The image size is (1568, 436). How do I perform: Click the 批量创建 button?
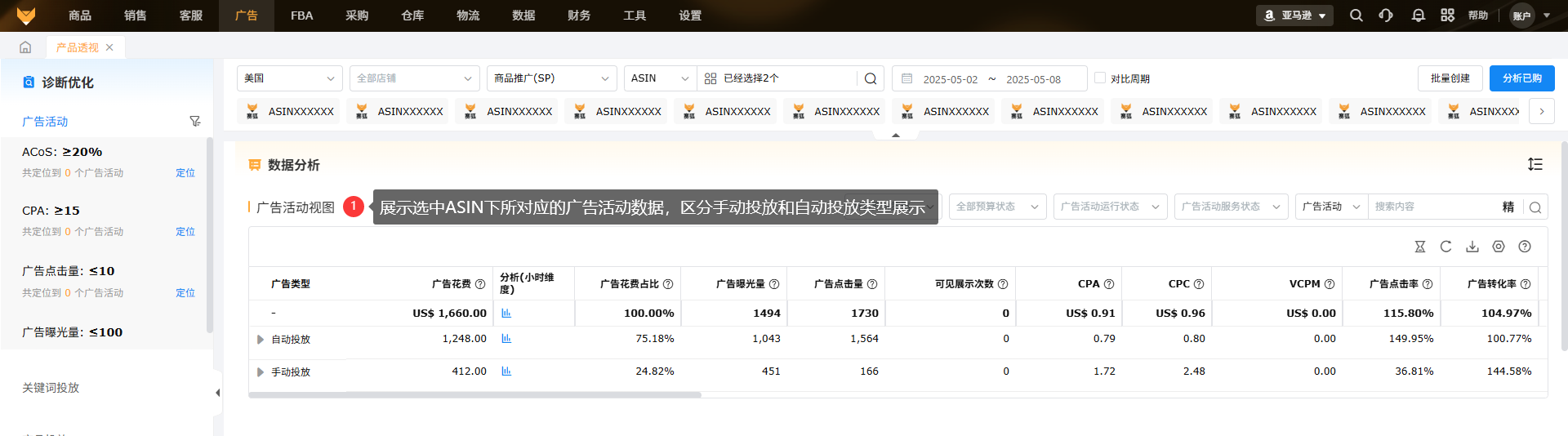pyautogui.click(x=1450, y=78)
